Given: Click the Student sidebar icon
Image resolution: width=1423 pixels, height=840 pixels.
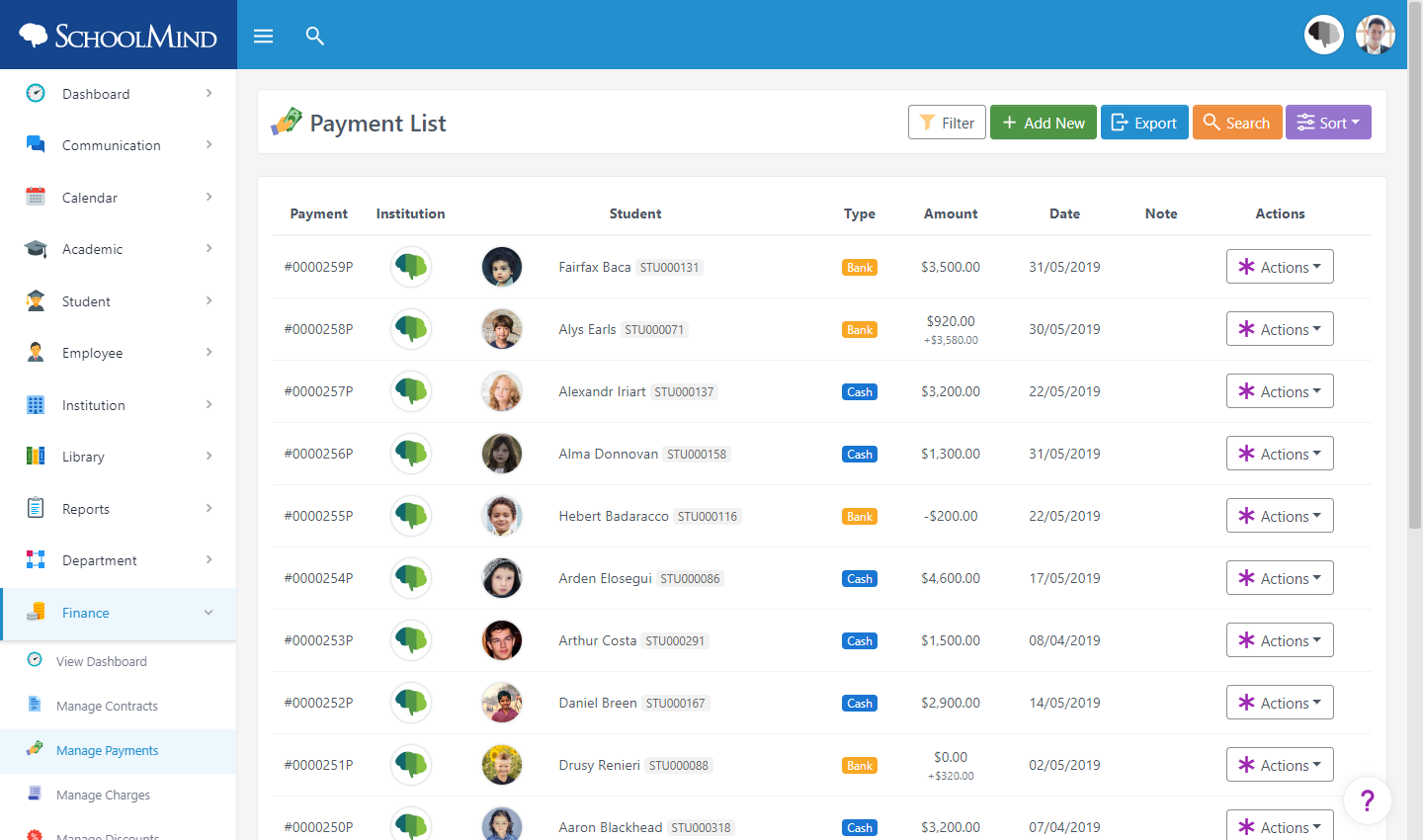Looking at the screenshot, I should (x=36, y=300).
